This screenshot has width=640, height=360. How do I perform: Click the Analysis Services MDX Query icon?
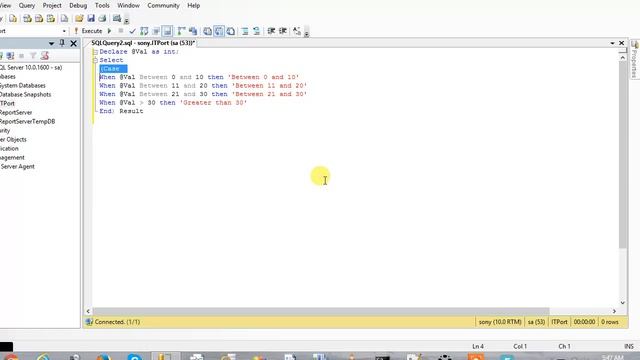pos(27,18)
